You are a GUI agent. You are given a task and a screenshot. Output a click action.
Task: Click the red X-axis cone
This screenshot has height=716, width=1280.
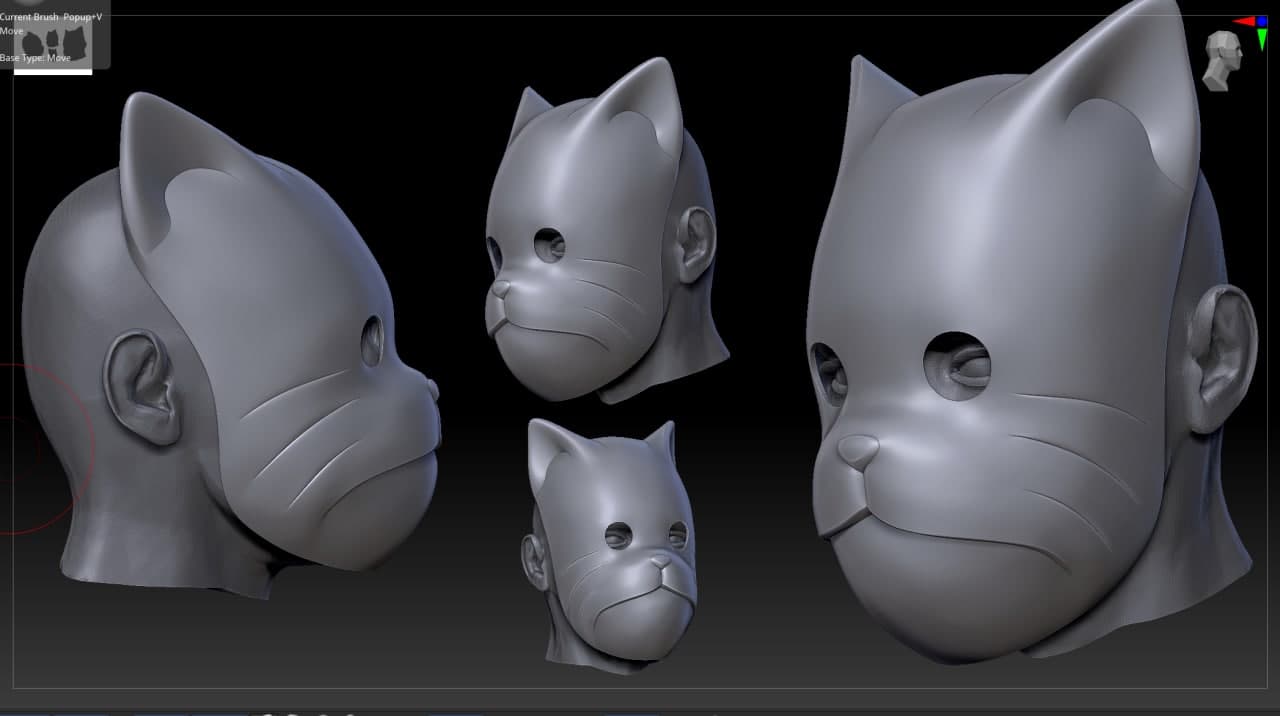1244,21
